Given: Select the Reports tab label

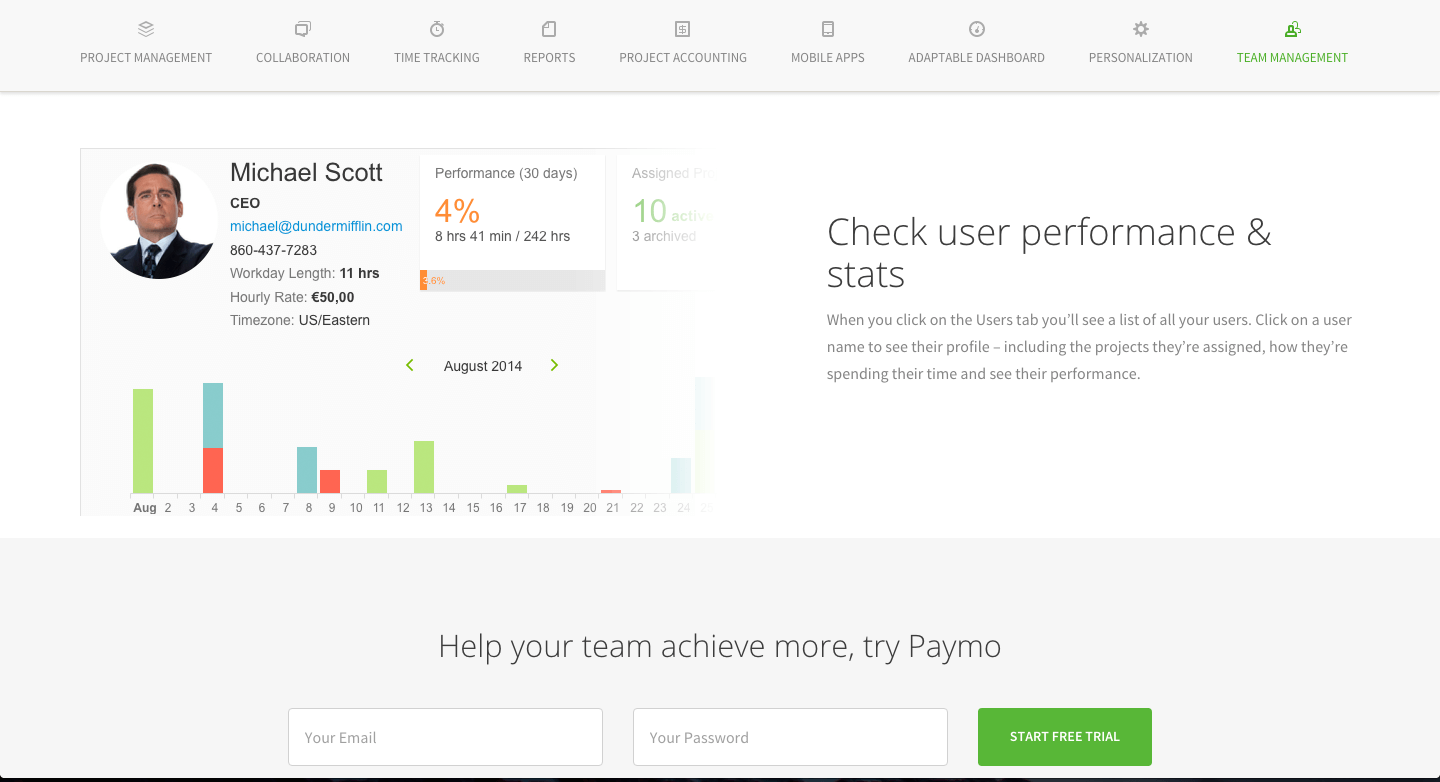Looking at the screenshot, I should click(548, 57).
